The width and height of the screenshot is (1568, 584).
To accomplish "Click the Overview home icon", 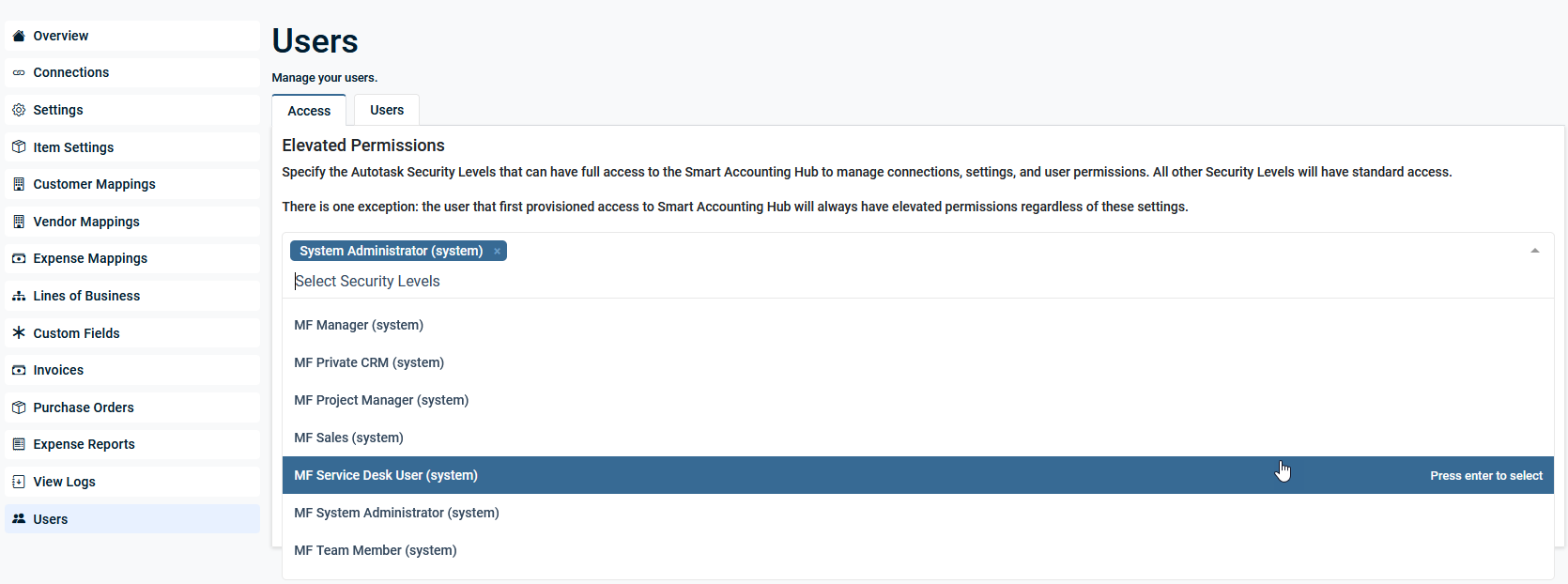I will [19, 36].
